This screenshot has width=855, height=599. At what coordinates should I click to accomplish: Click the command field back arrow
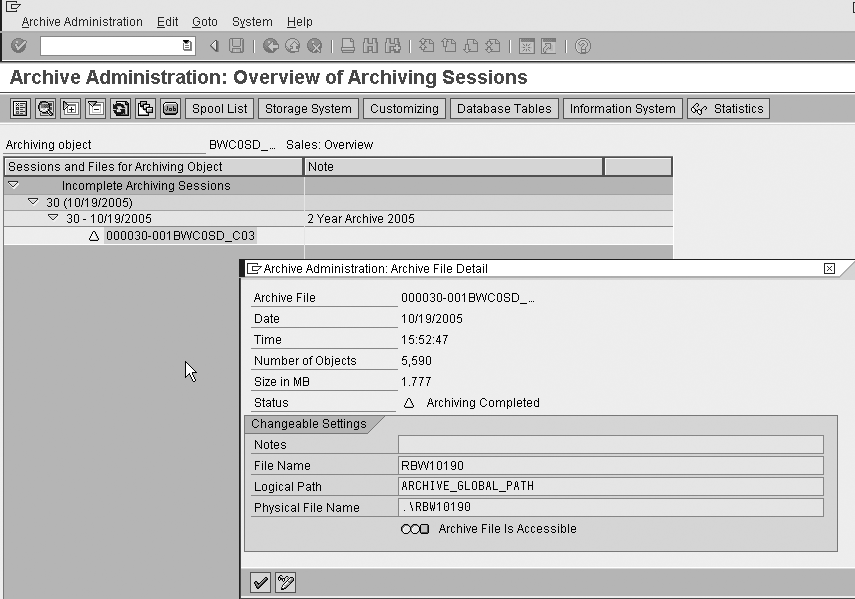[x=214, y=46]
